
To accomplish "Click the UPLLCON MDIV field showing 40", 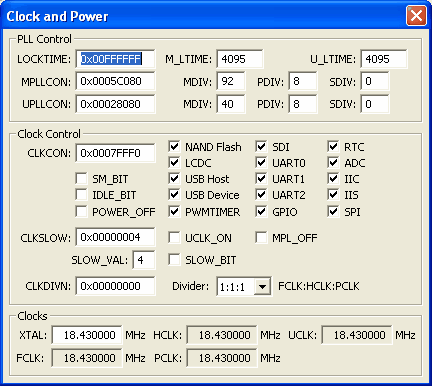I will tap(231, 104).
